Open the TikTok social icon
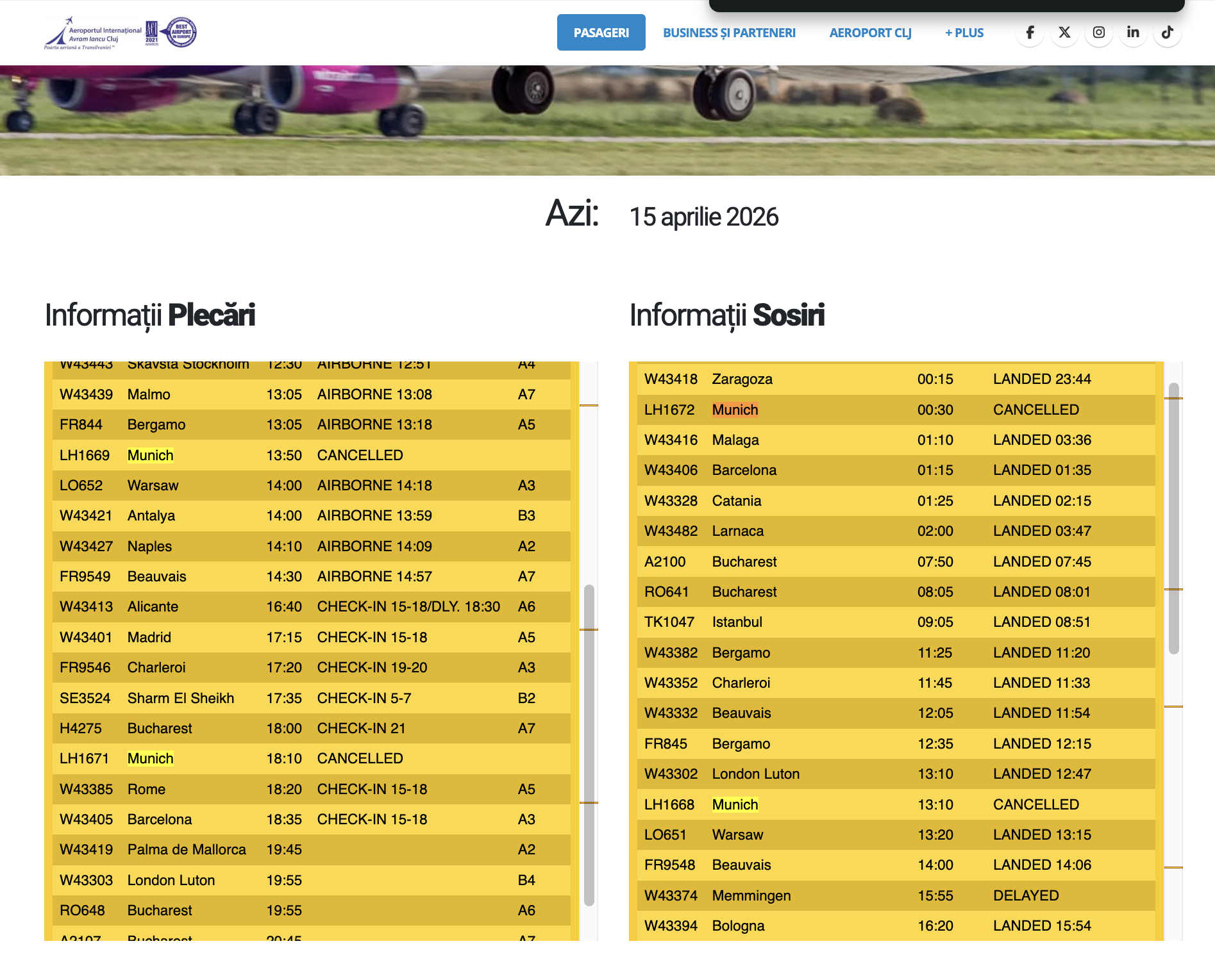The width and height of the screenshot is (1215, 980). point(1168,33)
